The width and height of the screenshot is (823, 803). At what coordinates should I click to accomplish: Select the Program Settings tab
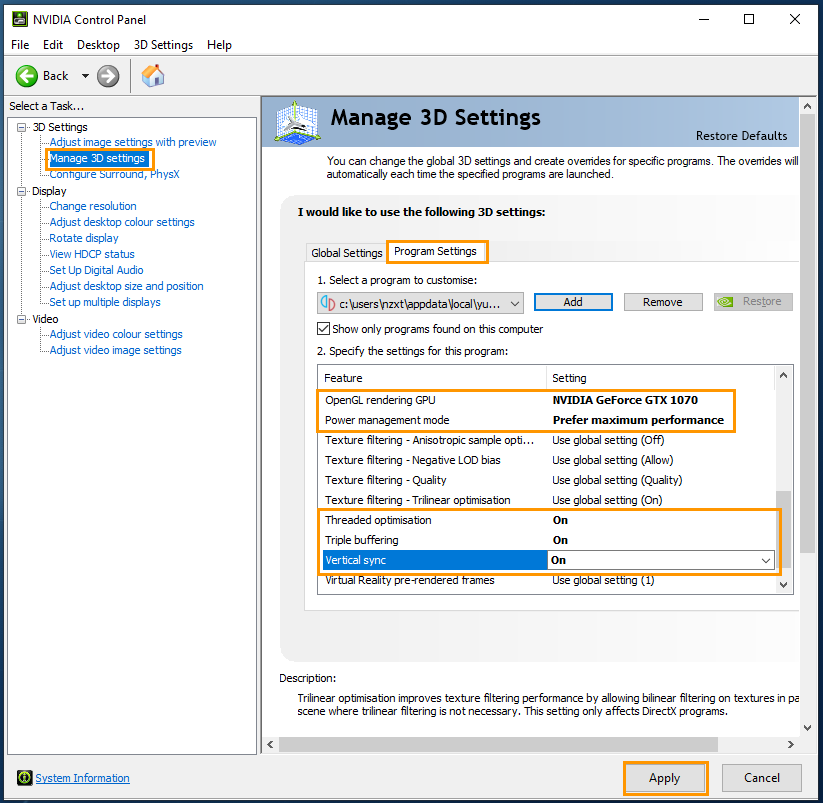tap(437, 251)
